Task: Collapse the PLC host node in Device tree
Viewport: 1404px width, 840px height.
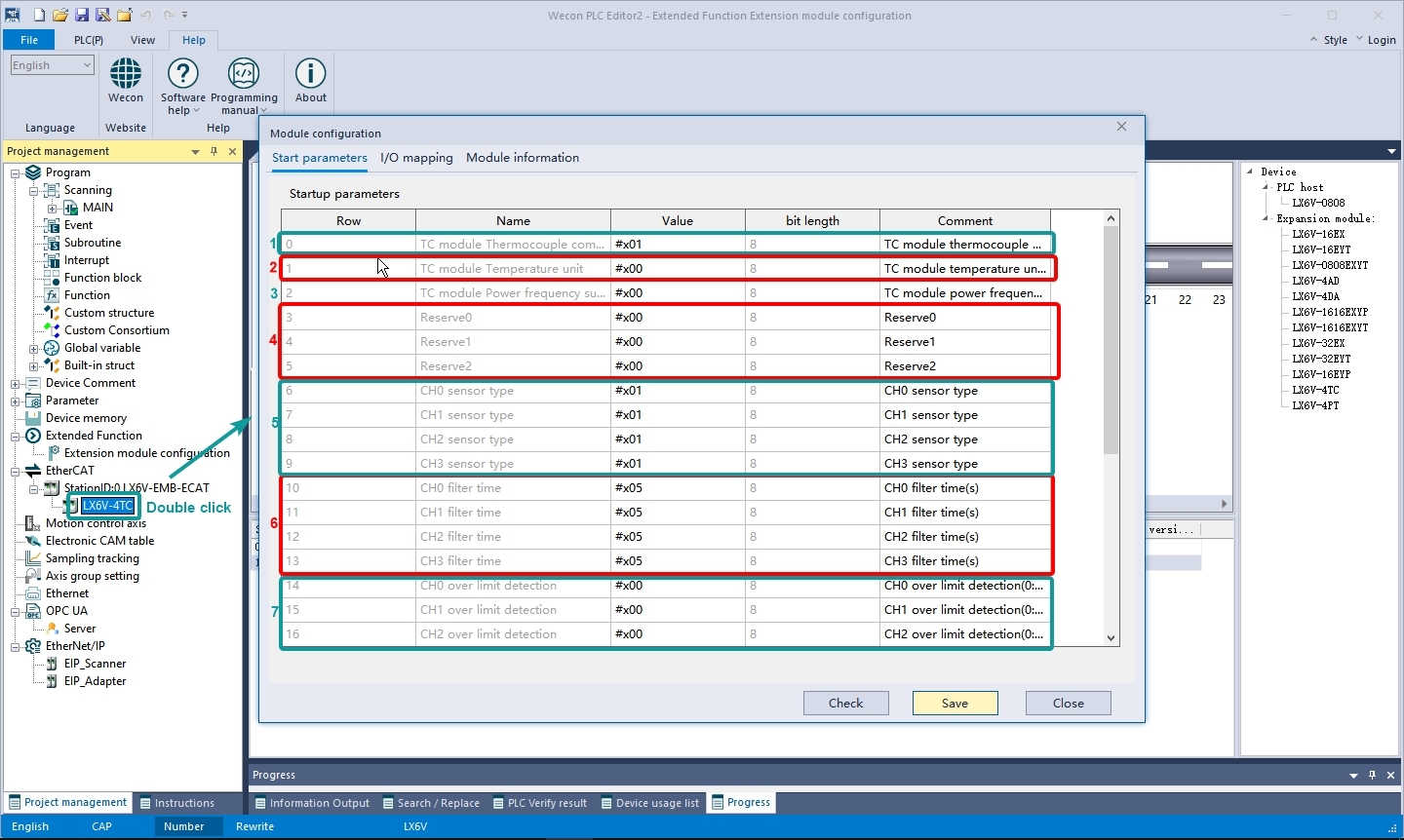Action: coord(1266,187)
